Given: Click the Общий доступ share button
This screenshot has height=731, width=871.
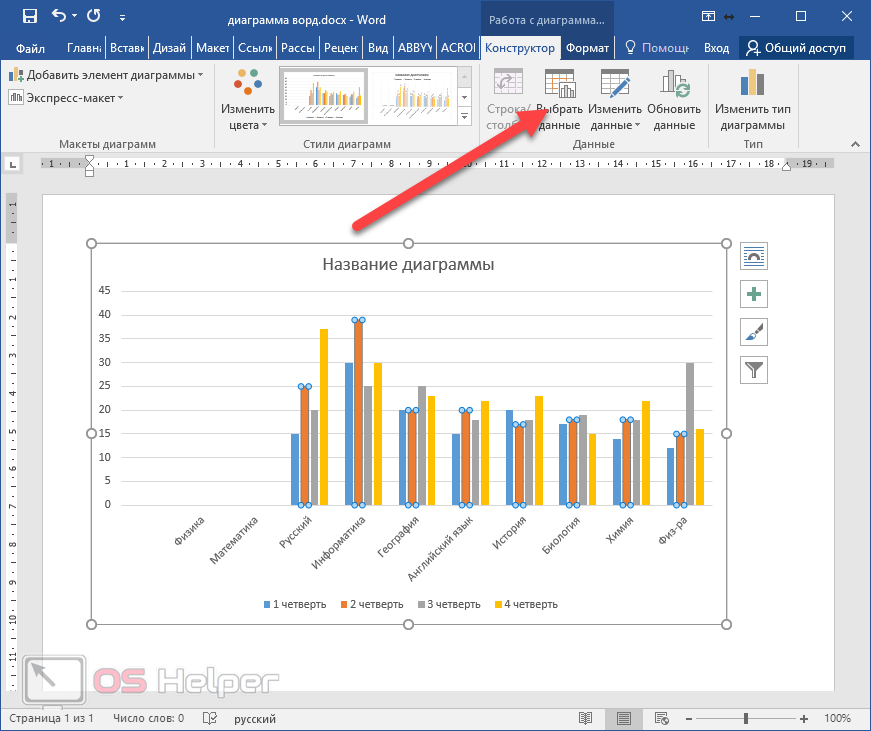Looking at the screenshot, I should 796,48.
